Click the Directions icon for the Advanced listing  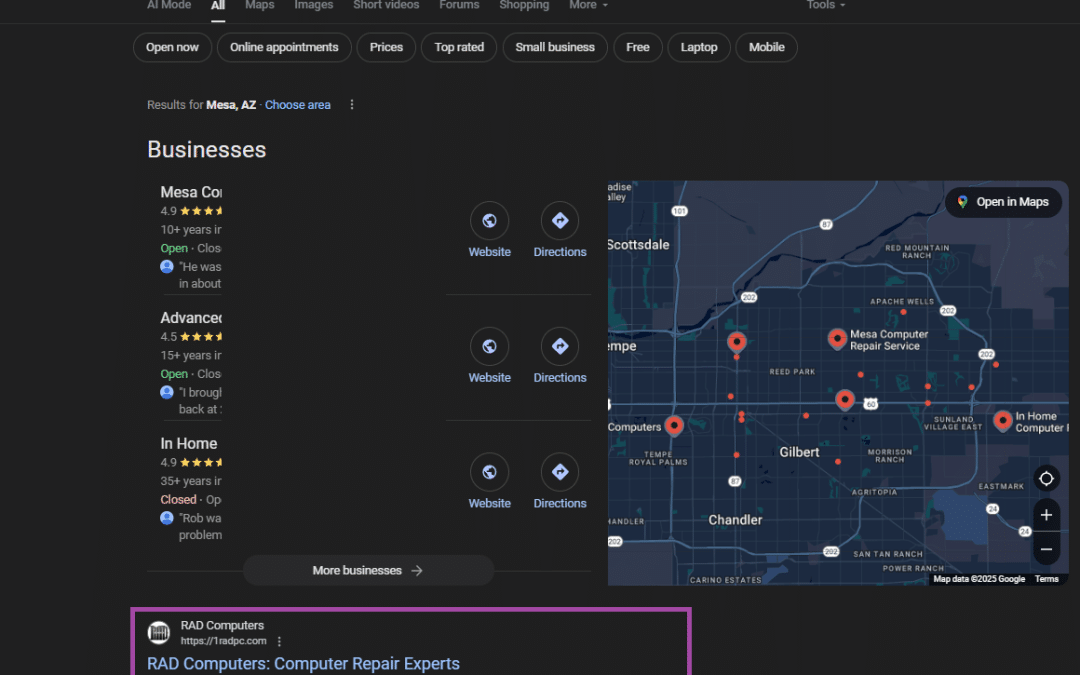click(559, 346)
